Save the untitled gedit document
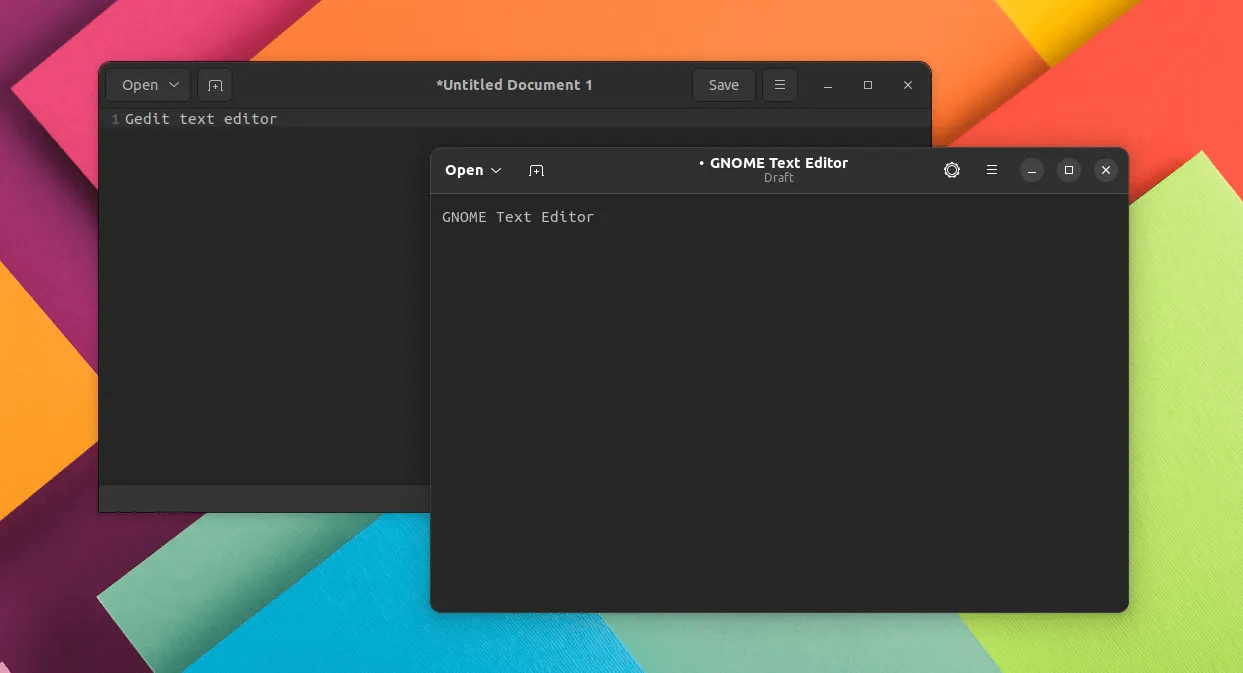The height and width of the screenshot is (673, 1243). click(x=723, y=85)
